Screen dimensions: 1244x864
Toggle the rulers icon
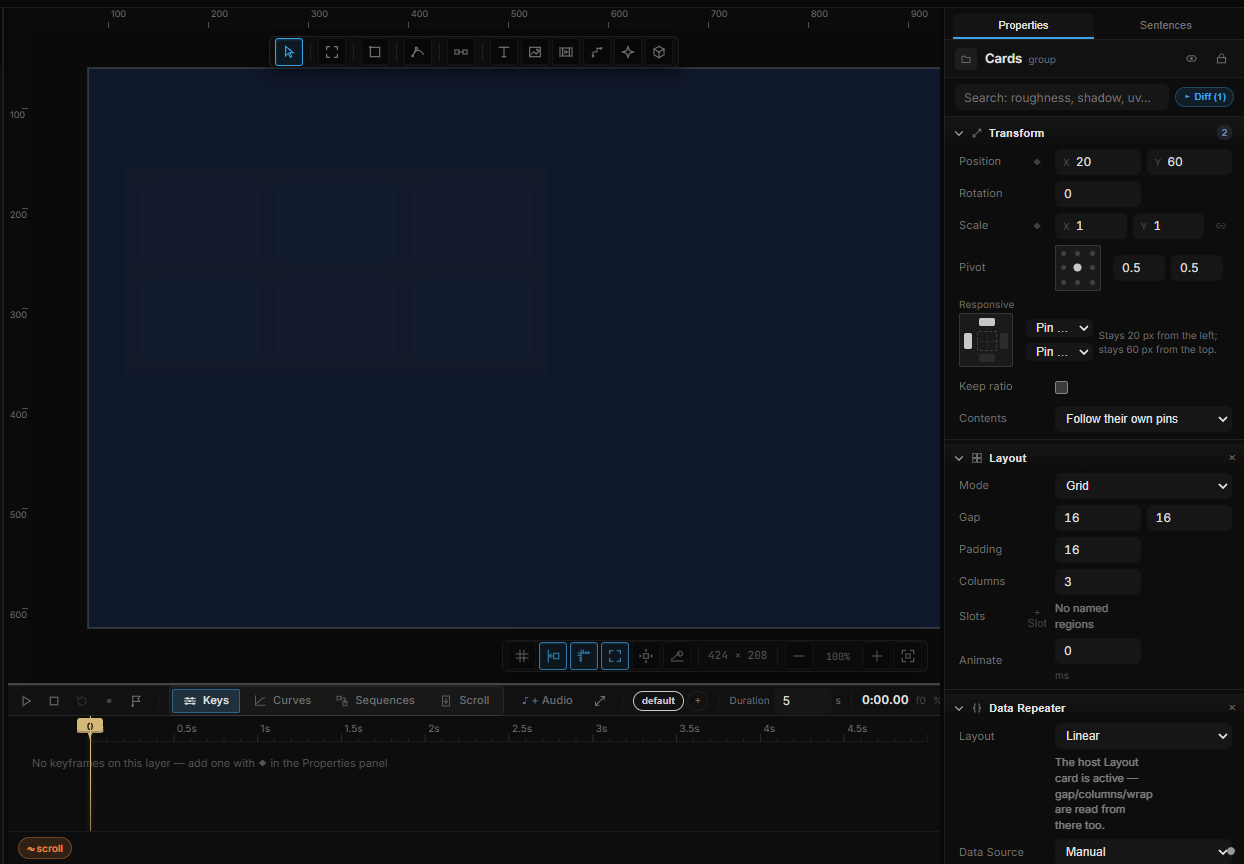(x=584, y=656)
